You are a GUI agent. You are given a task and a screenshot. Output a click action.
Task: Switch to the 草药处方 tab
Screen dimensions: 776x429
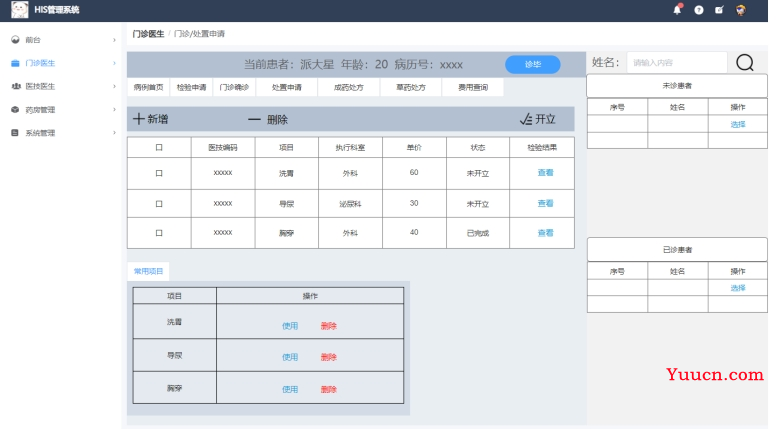click(x=411, y=87)
